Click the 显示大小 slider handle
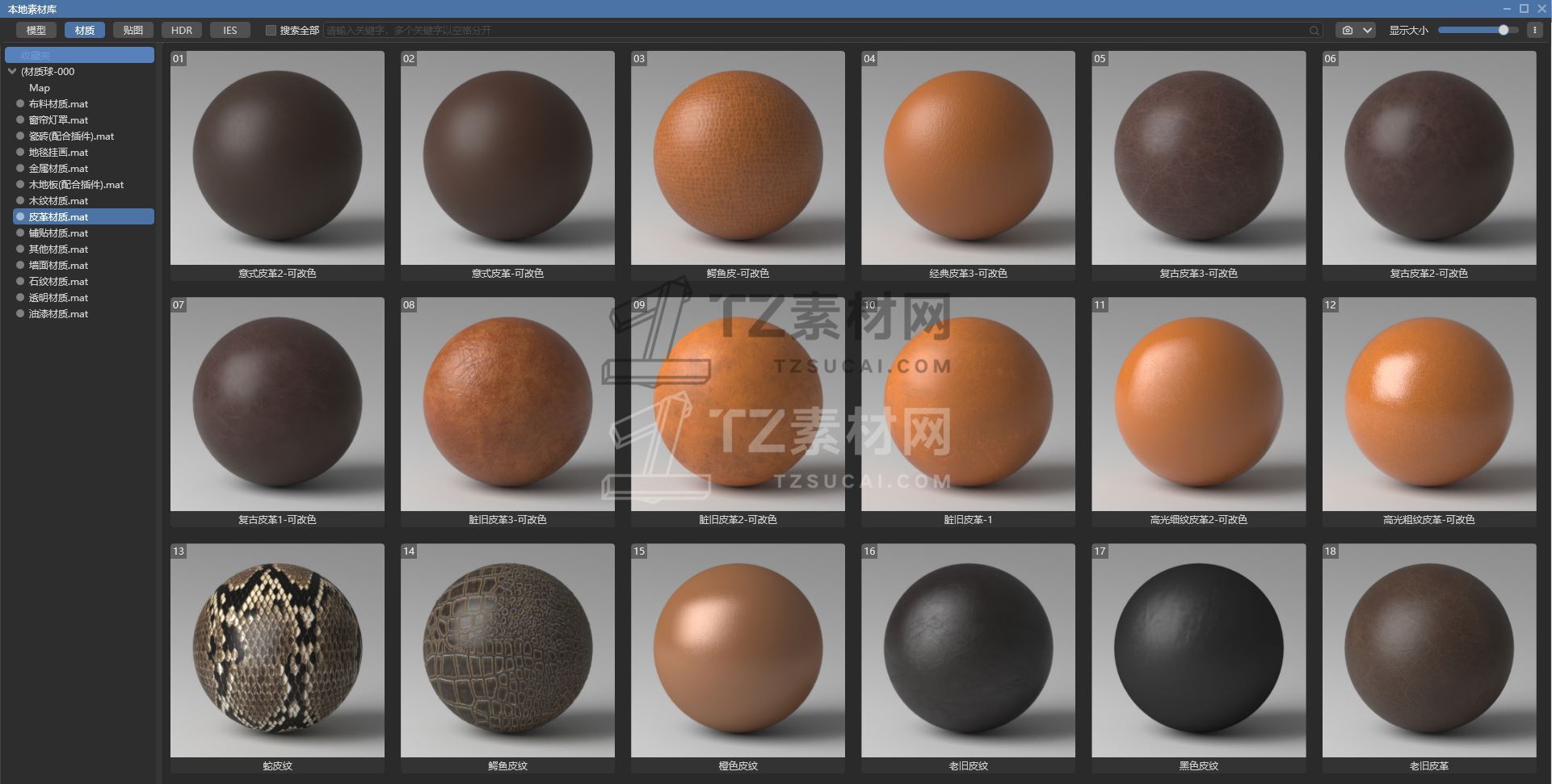This screenshot has width=1552, height=784. click(x=1504, y=30)
